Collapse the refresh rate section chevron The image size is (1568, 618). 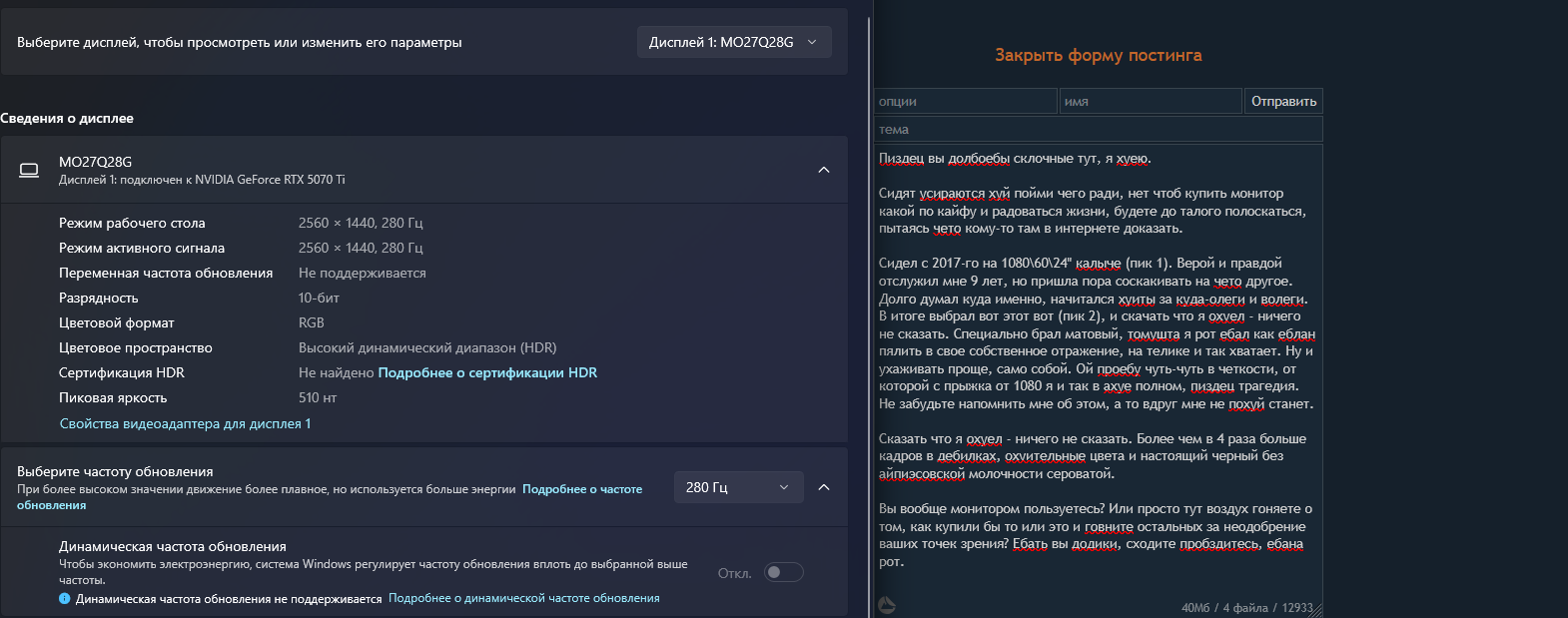[824, 487]
